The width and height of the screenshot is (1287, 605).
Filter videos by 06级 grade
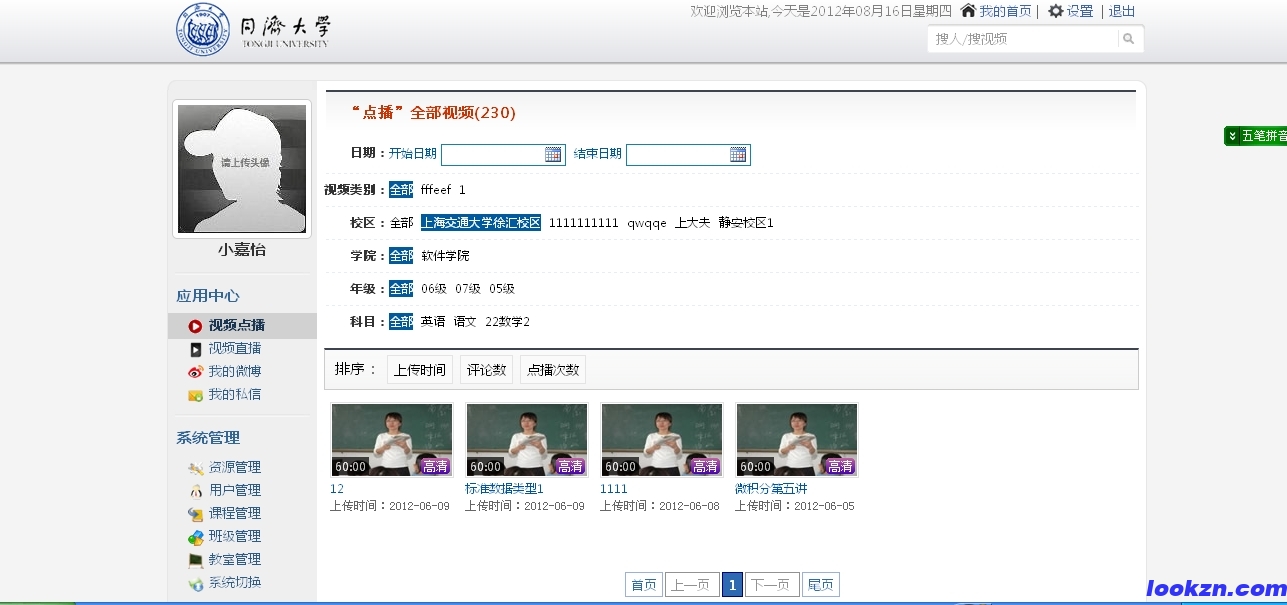point(436,288)
